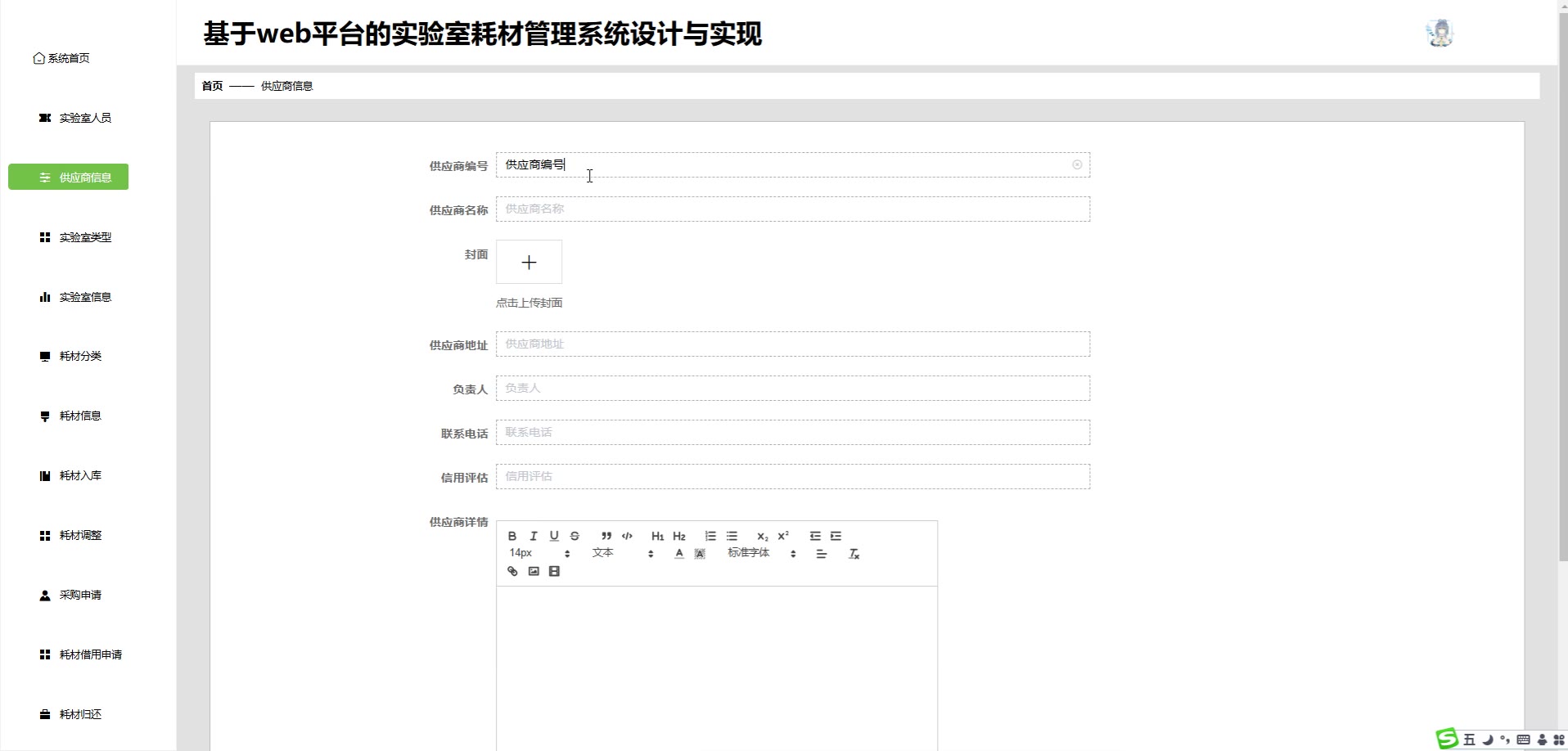Click the Sogou input method logo
Viewport: 1568px width, 751px height.
pyautogui.click(x=1448, y=739)
